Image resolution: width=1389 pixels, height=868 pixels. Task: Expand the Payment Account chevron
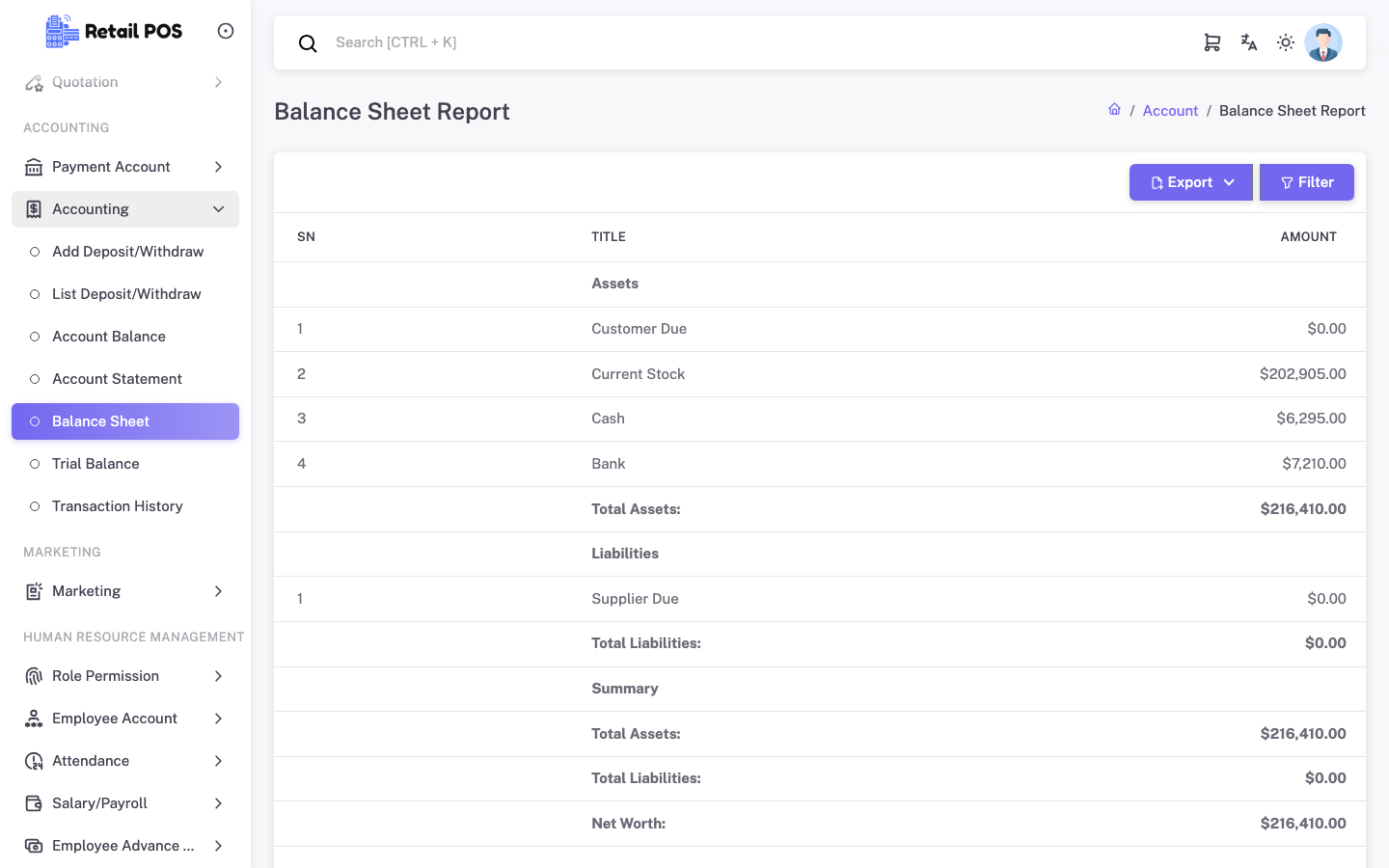click(219, 167)
